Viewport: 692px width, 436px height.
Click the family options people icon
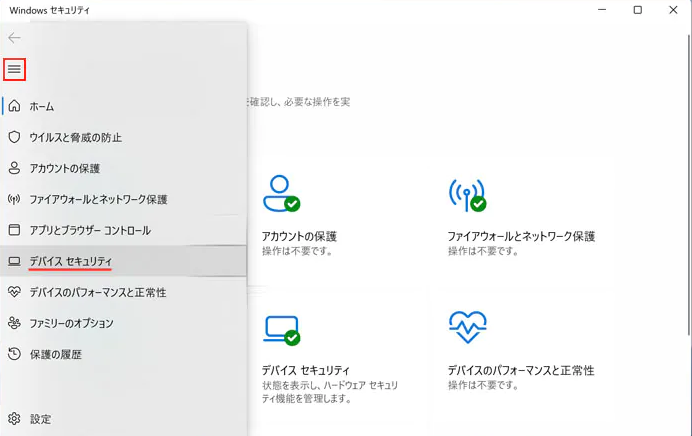point(14,323)
